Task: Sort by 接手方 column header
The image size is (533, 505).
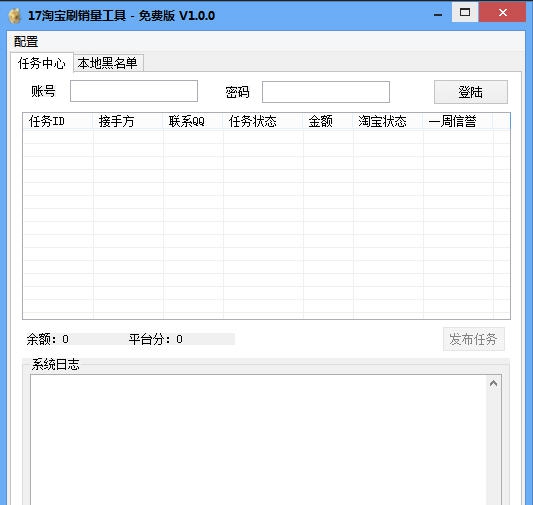Action: (x=128, y=121)
